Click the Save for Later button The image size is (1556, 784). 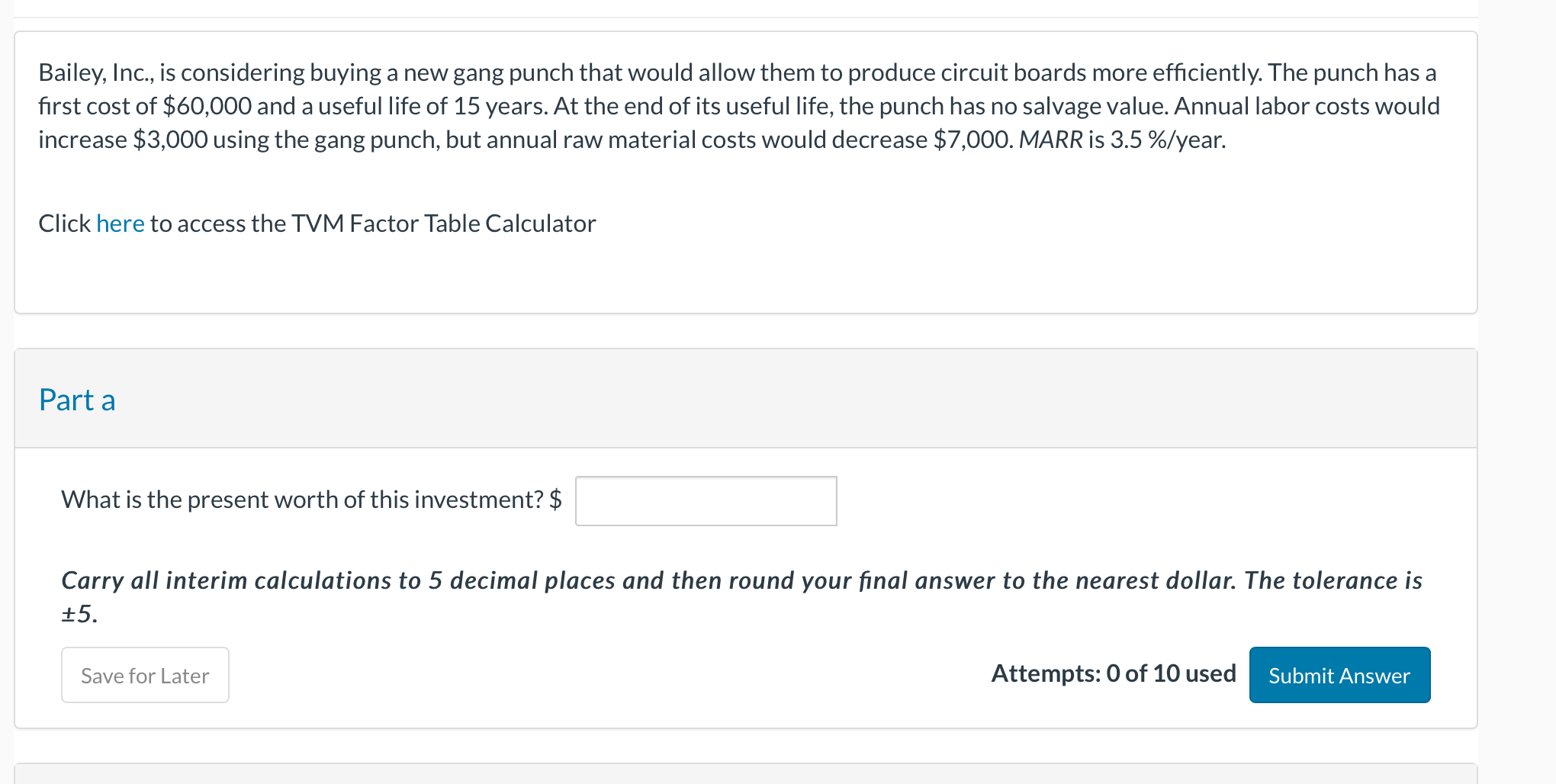145,676
